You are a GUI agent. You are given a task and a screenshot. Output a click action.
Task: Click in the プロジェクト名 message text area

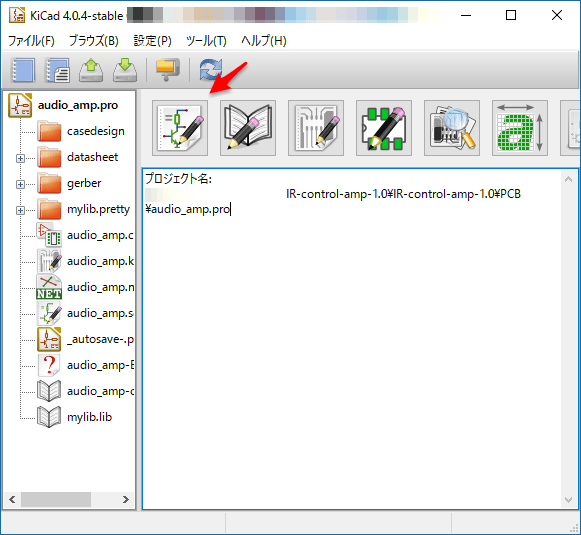tap(352, 339)
